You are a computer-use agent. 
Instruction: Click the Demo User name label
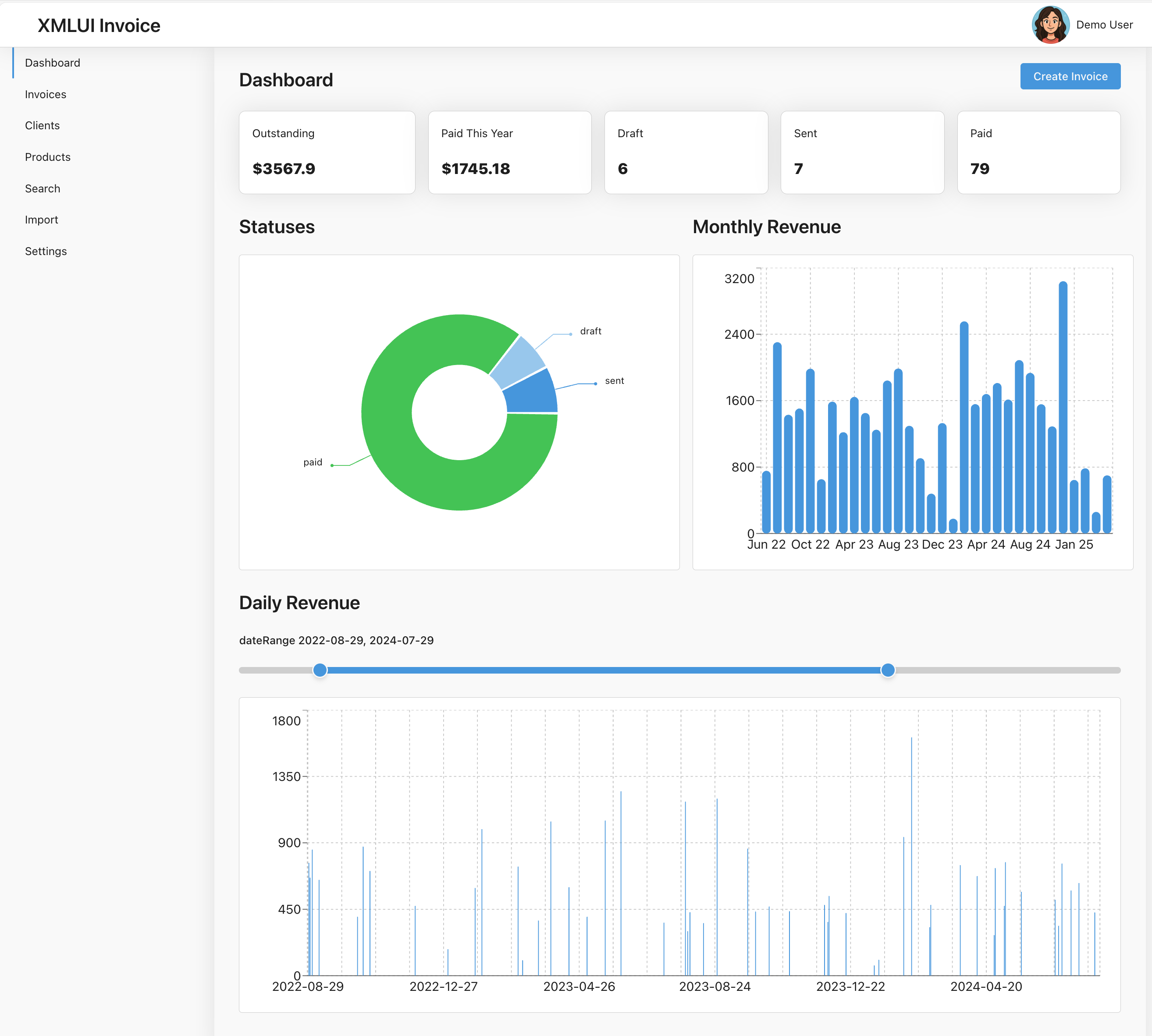1104,25
